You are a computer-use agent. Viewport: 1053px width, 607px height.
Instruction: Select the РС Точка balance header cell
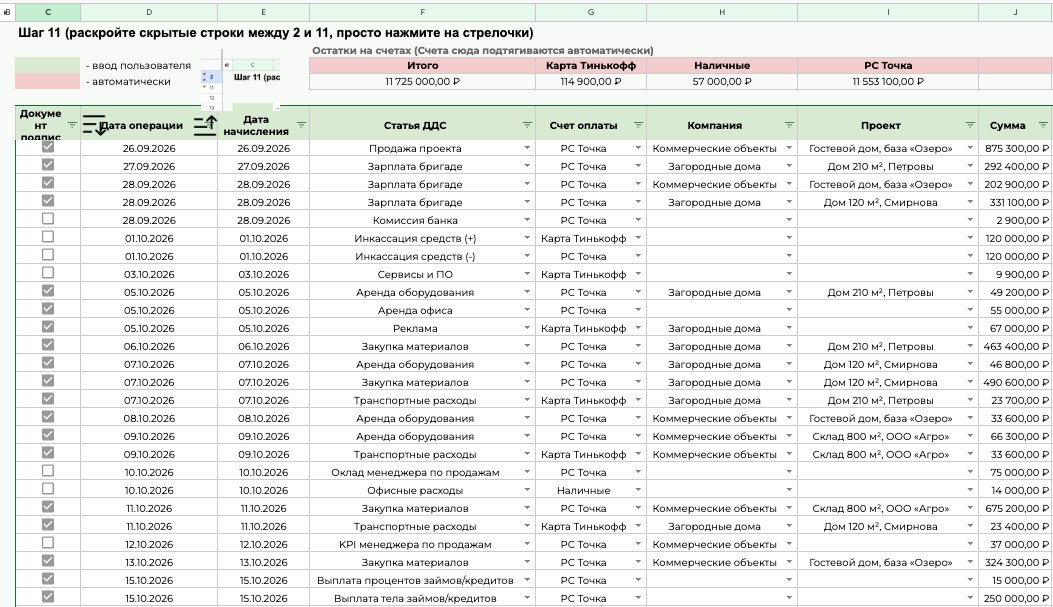coord(888,66)
